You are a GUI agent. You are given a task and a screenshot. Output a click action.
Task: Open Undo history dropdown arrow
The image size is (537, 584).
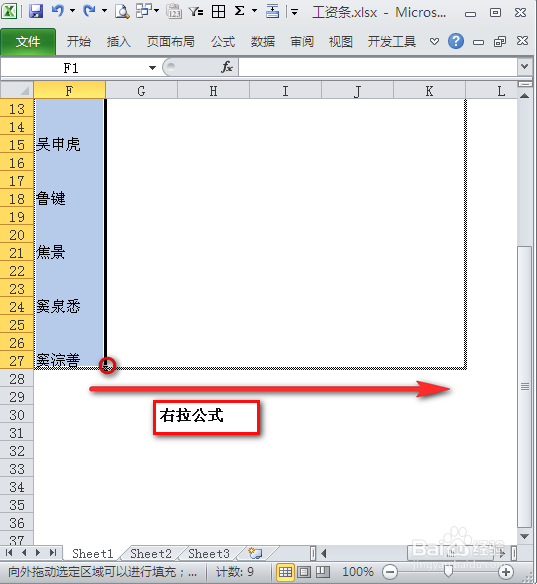pyautogui.click(x=73, y=11)
